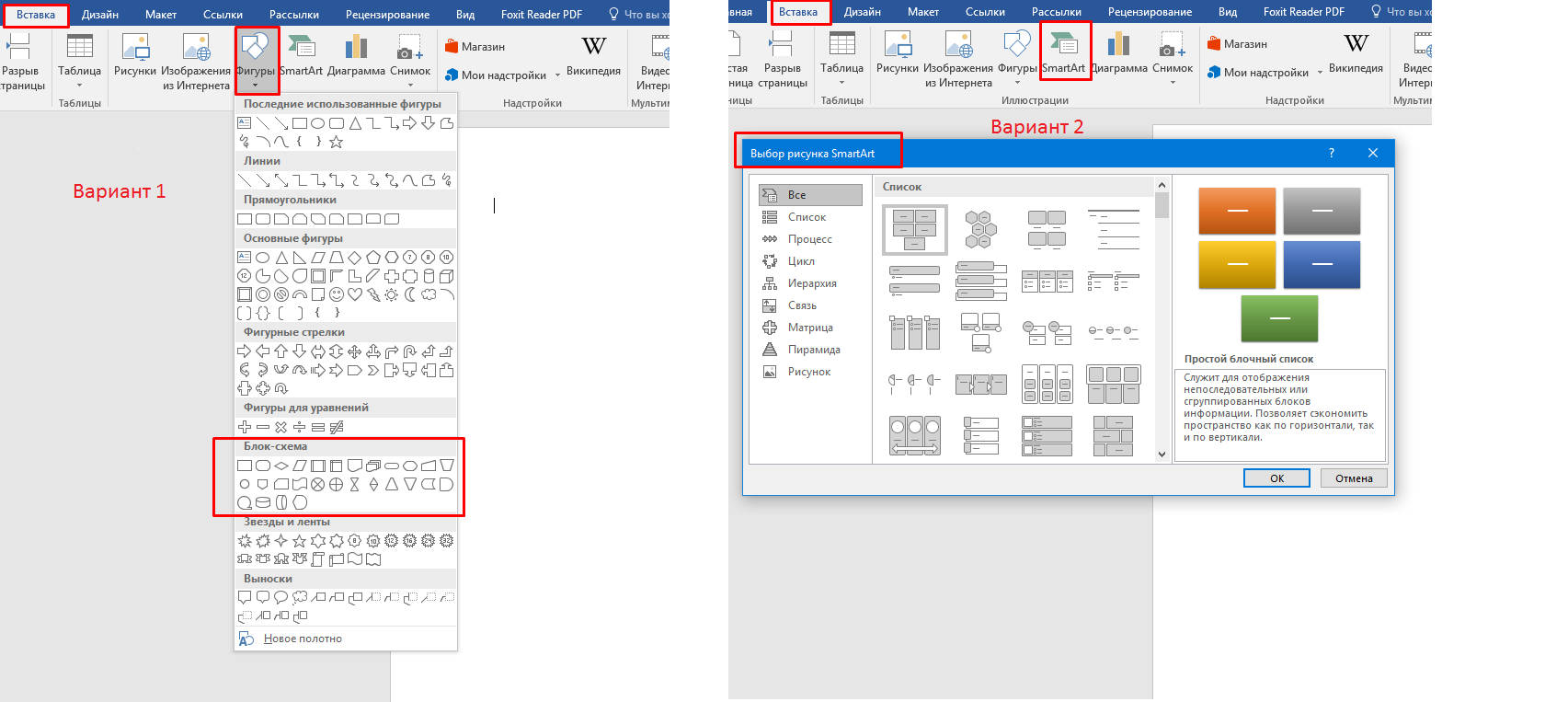Click Википедия in Variant 2 ribbon
Viewport: 1568px width, 702px height.
1356,53
